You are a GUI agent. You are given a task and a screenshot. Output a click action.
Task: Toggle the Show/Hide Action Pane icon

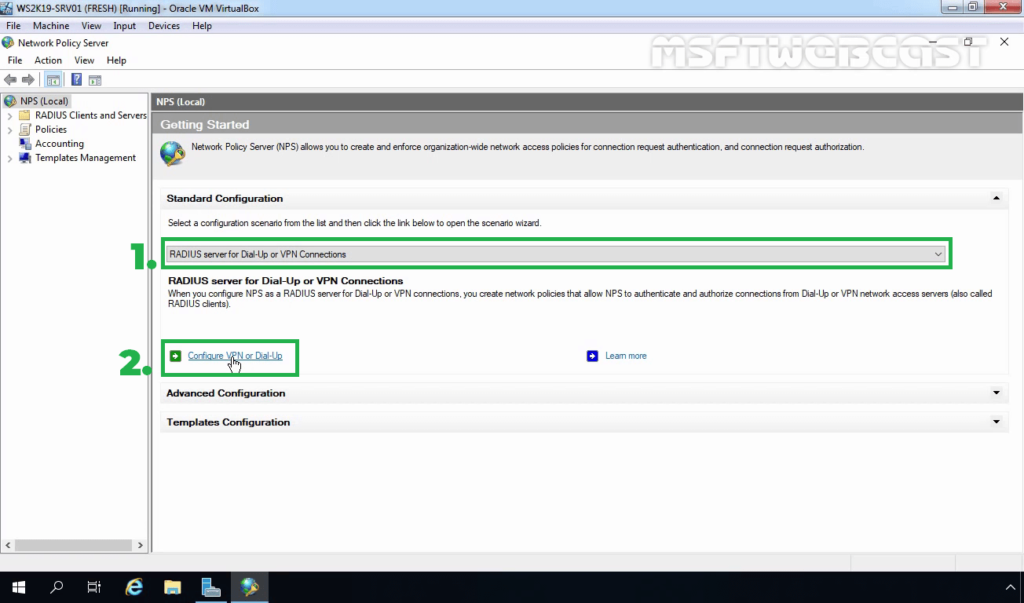[x=95, y=80]
